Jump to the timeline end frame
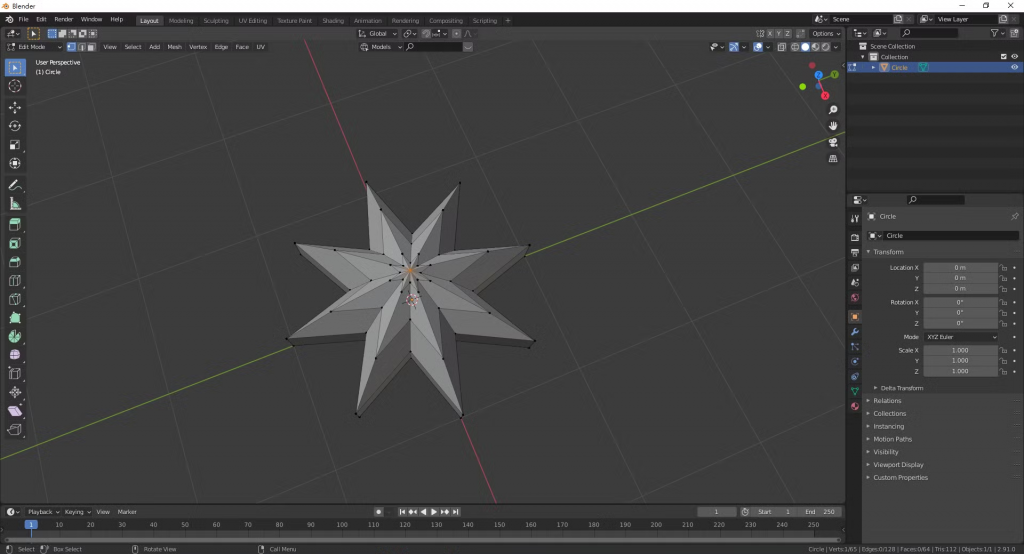 click(x=456, y=512)
